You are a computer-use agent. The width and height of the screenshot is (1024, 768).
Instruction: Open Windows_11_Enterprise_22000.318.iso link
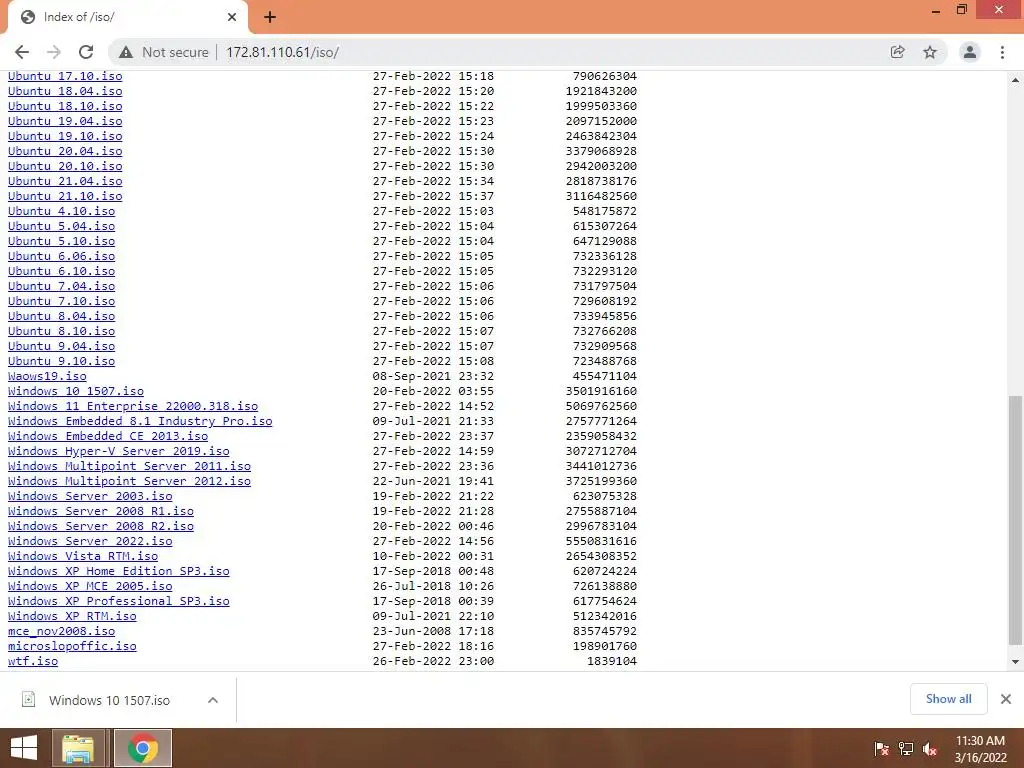tap(133, 407)
